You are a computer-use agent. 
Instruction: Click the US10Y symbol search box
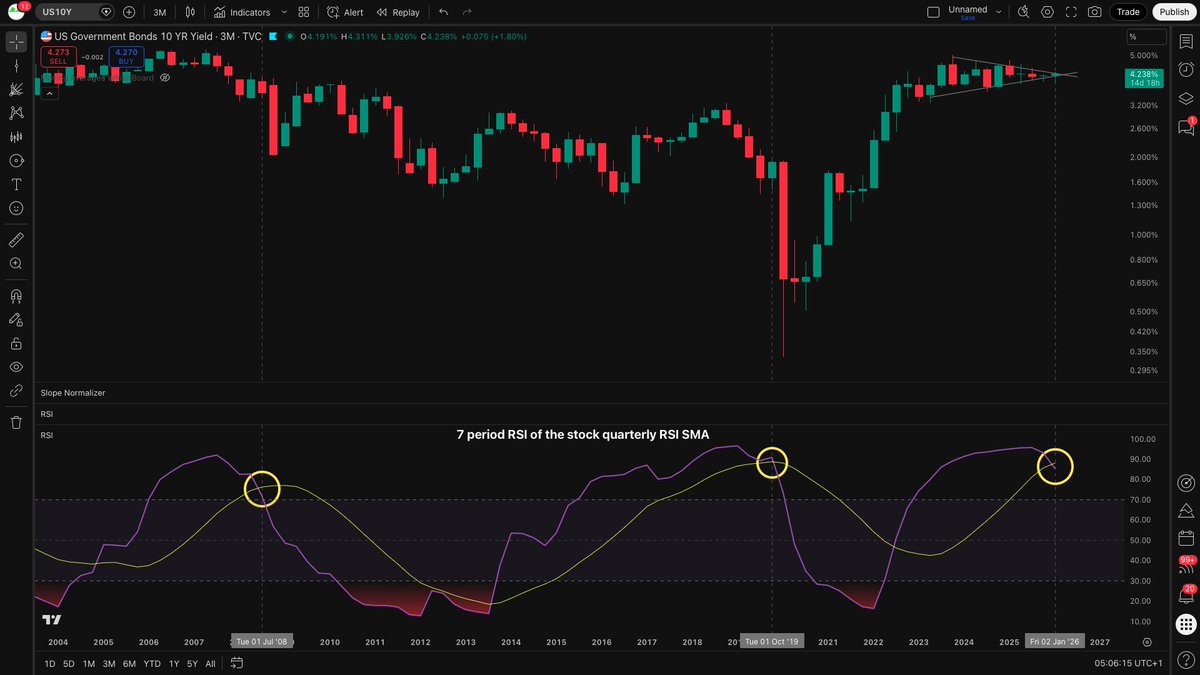78,12
